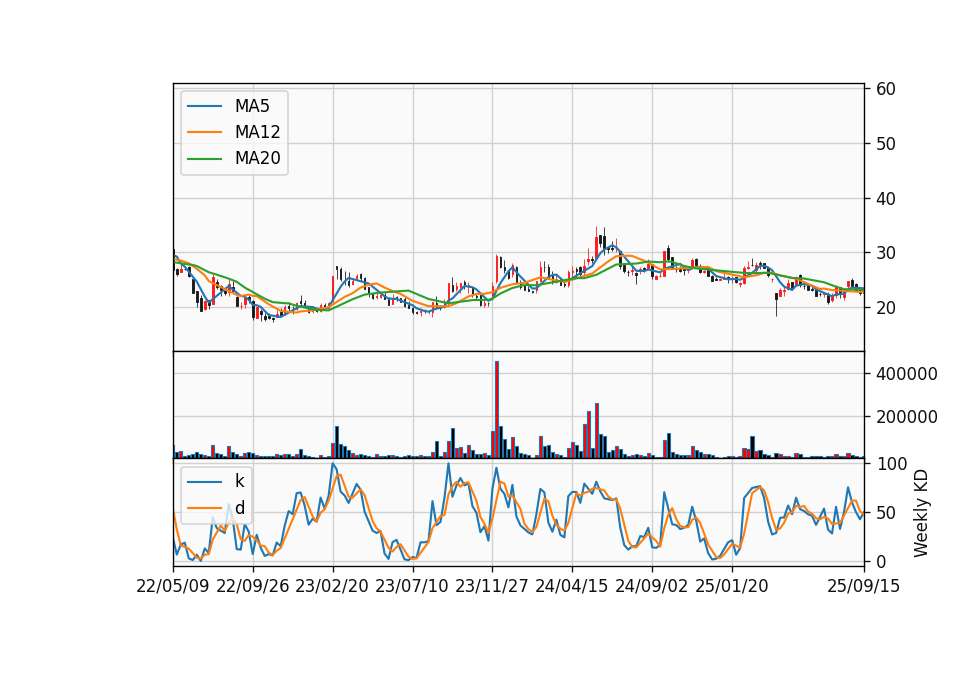The width and height of the screenshot is (960, 690).
Task: Click the price axis value 40
Action: (886, 199)
